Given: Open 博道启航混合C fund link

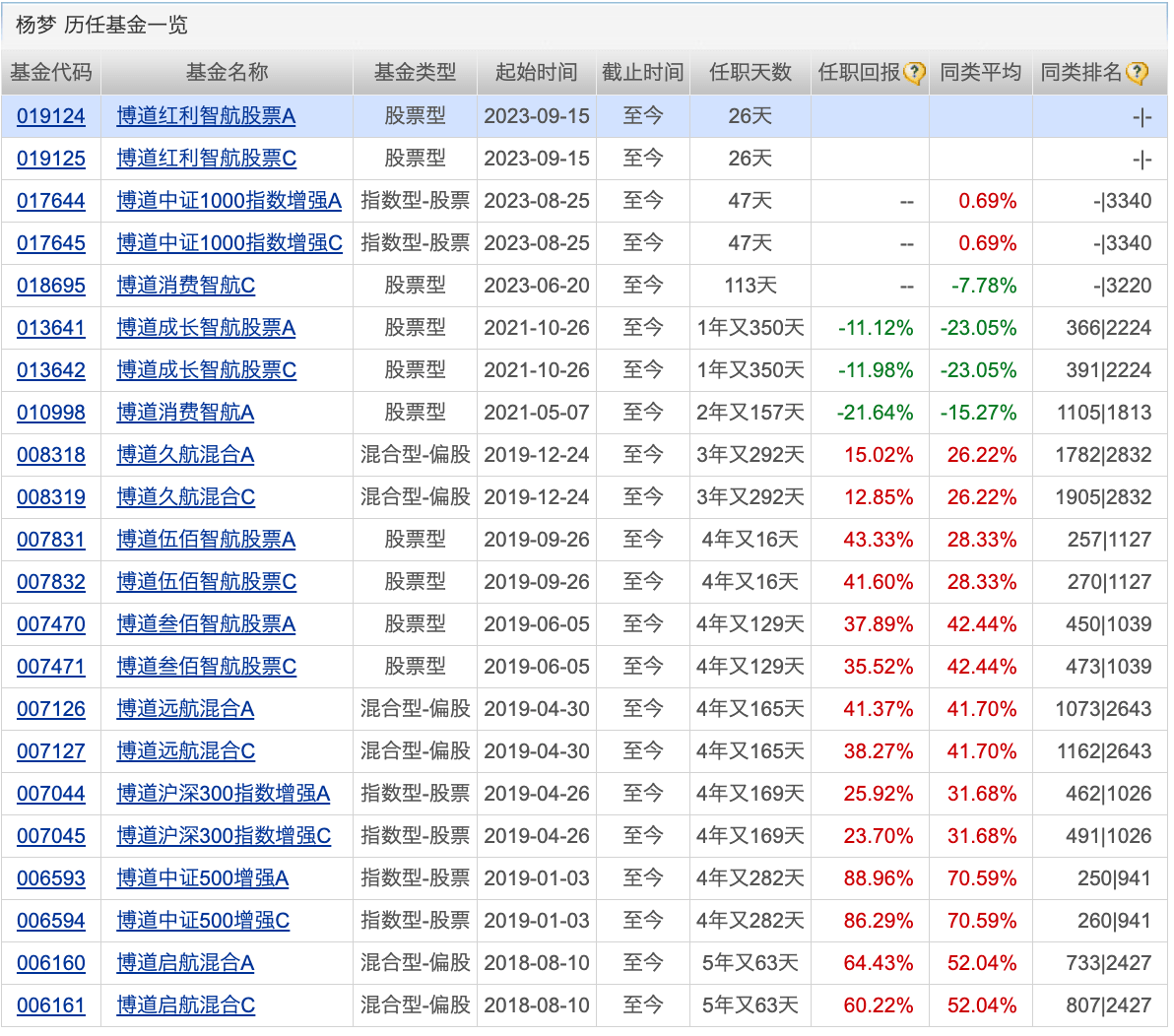Looking at the screenshot, I should pyautogui.click(x=185, y=1005).
